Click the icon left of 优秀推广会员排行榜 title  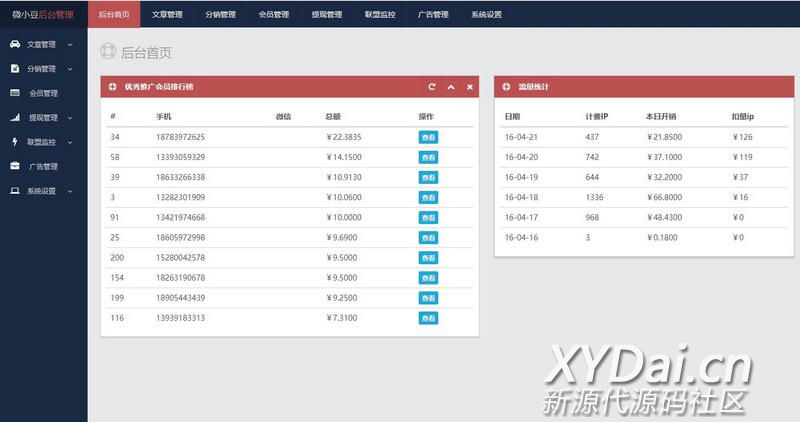(113, 87)
